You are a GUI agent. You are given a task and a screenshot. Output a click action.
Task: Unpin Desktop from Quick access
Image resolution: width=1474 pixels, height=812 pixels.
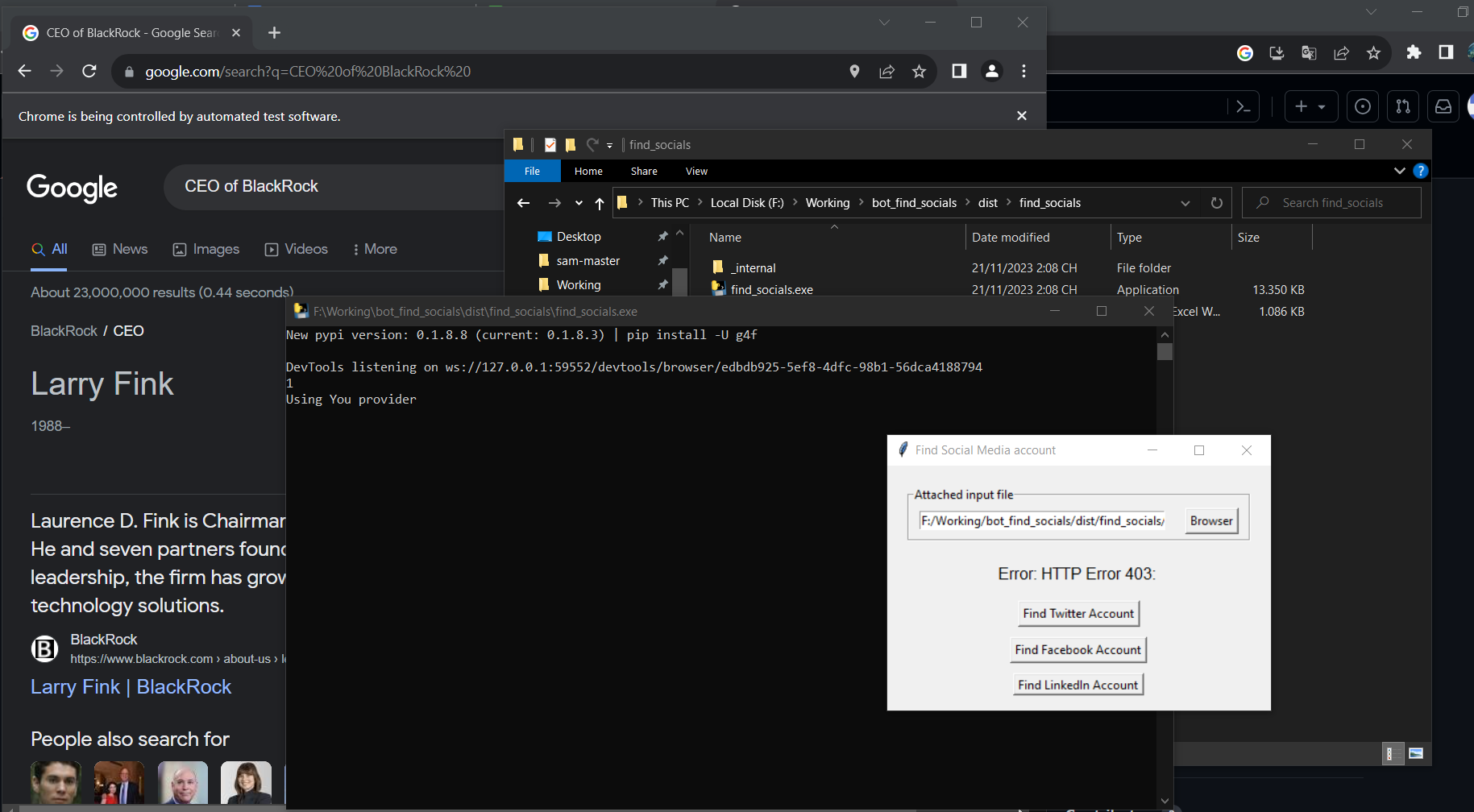(662, 236)
